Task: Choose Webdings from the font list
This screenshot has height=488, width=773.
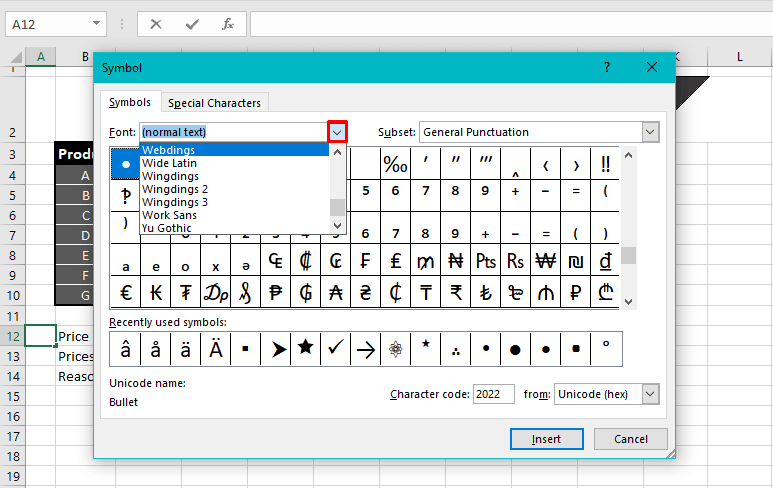Action: click(235, 150)
